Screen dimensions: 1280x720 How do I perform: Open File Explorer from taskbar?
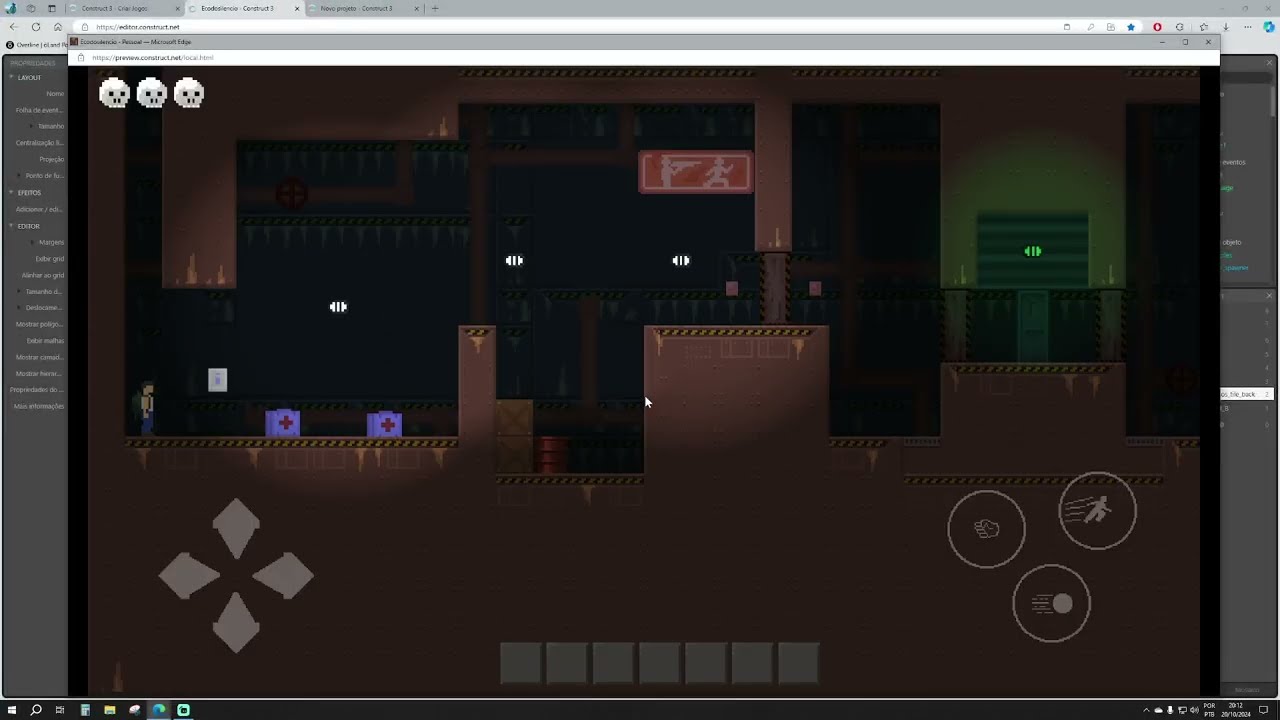[x=110, y=710]
